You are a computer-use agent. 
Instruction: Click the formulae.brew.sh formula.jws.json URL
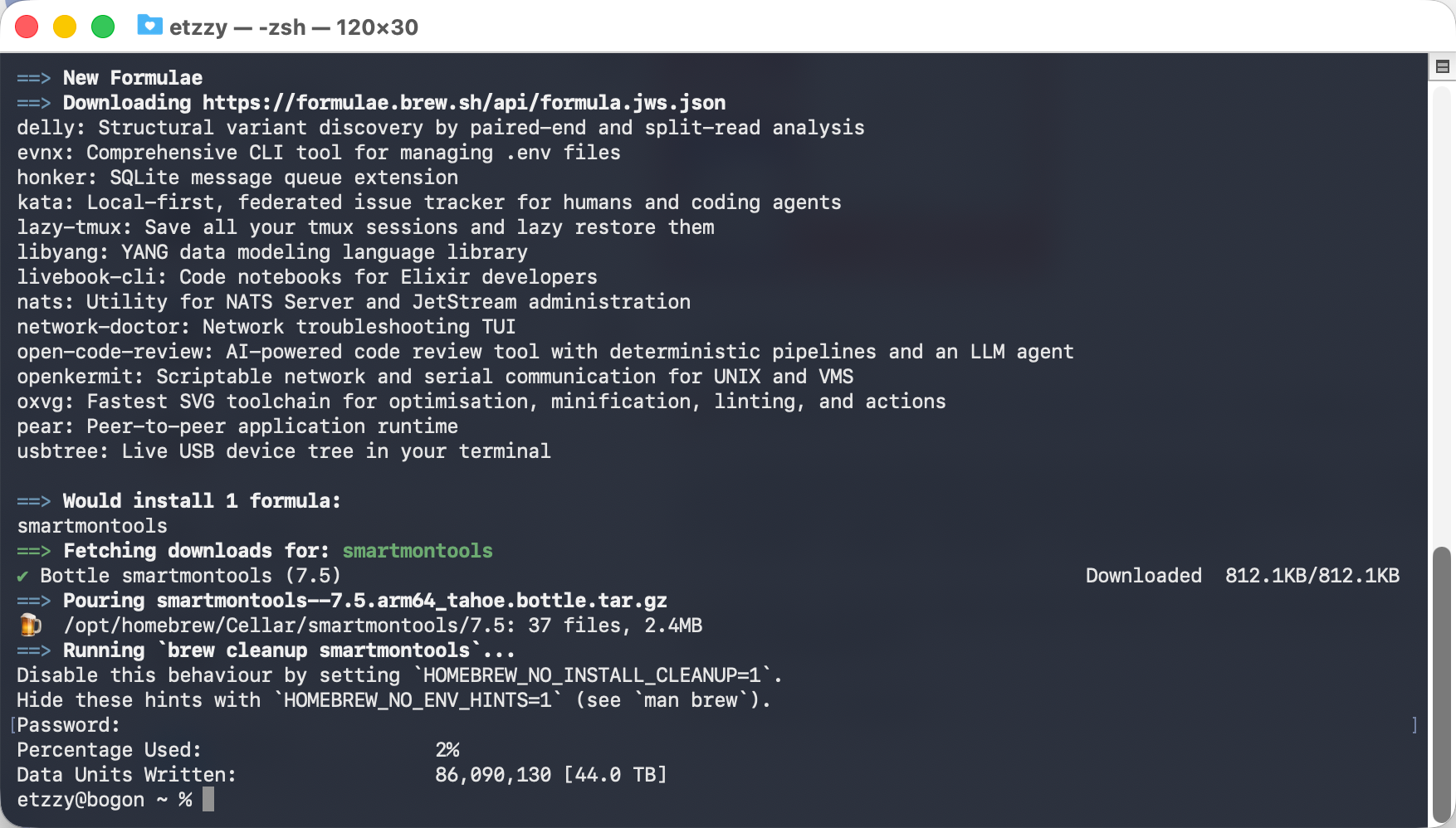(464, 103)
